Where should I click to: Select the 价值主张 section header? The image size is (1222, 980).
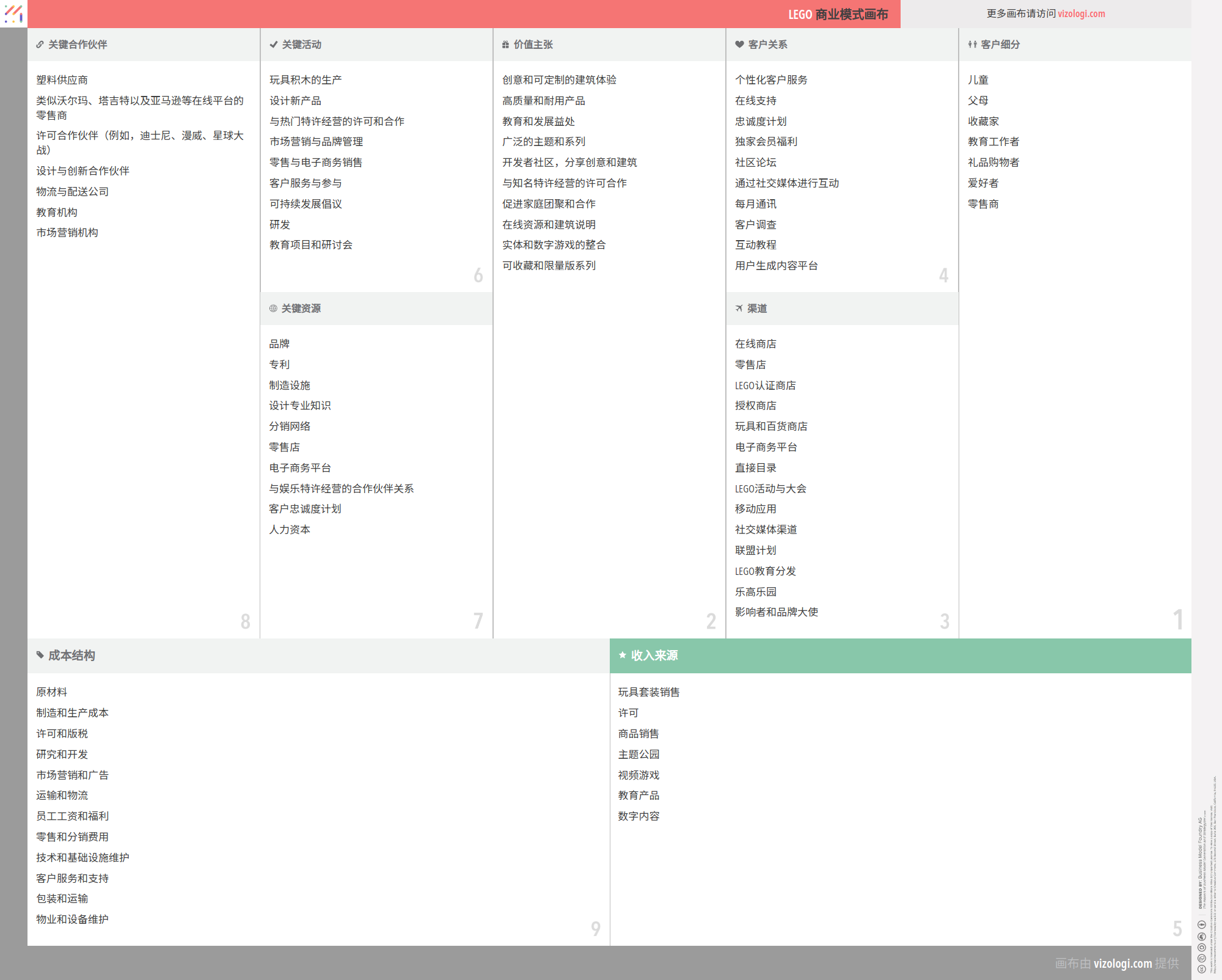click(533, 45)
